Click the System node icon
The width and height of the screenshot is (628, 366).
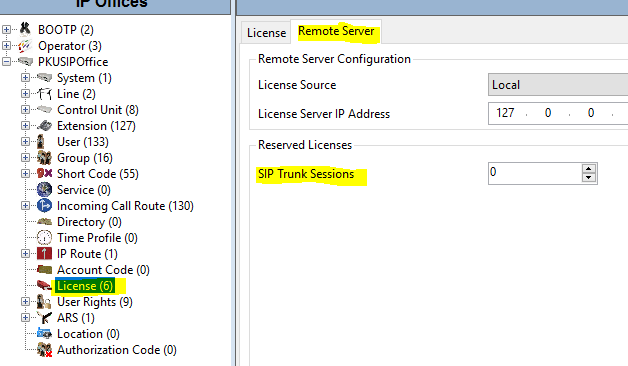pyautogui.click(x=44, y=77)
